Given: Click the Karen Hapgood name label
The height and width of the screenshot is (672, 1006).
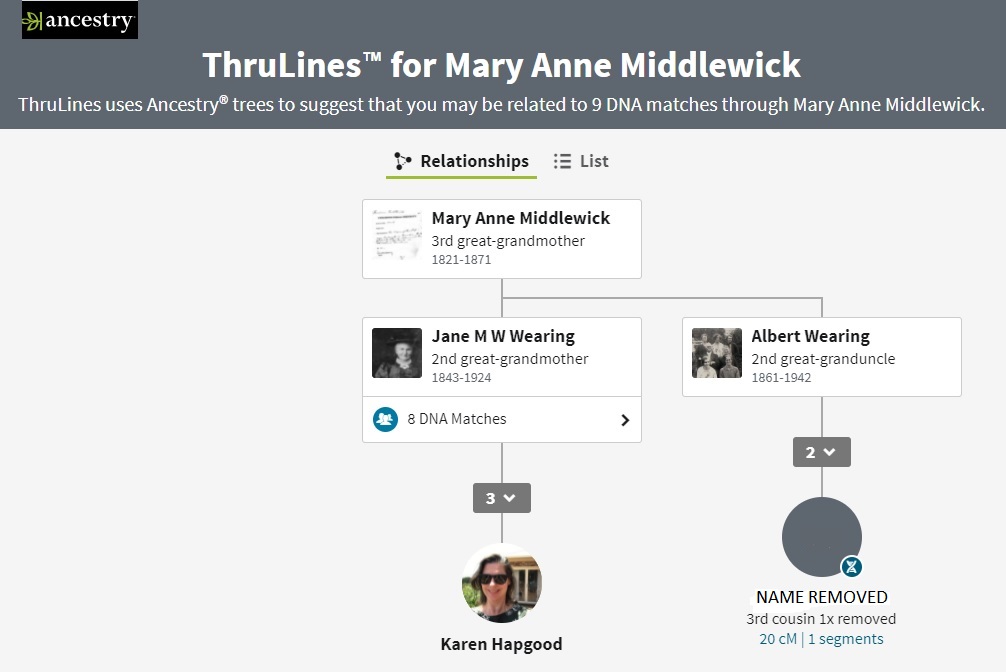Looking at the screenshot, I should [x=501, y=644].
